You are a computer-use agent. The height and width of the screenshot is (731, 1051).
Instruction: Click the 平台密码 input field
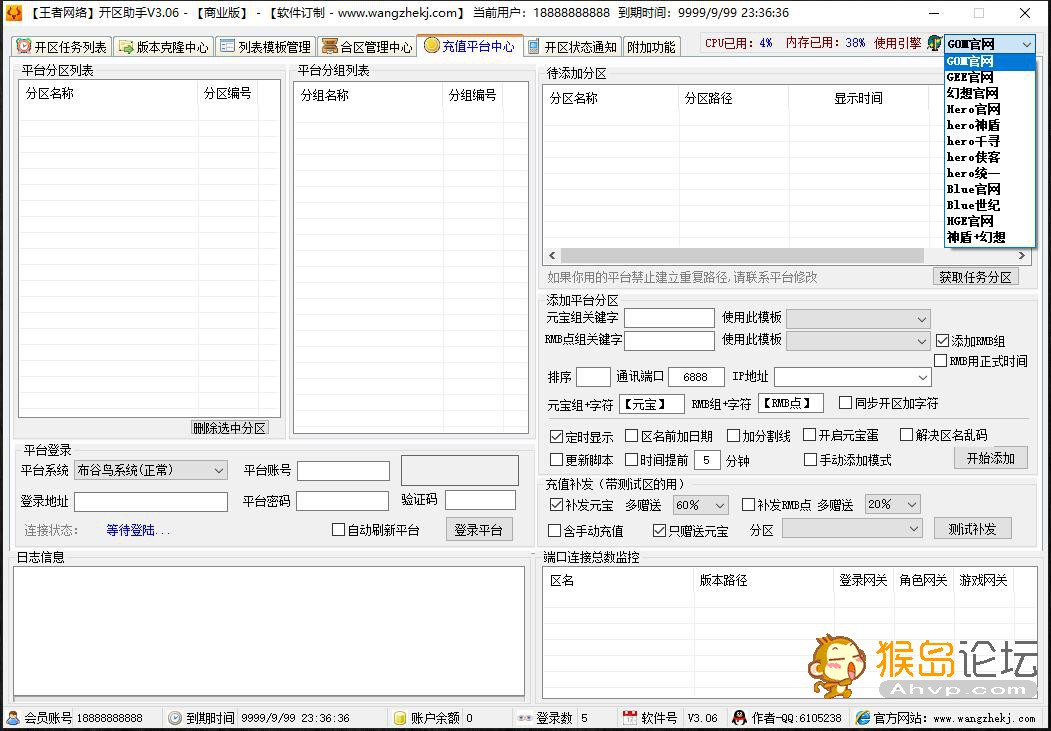click(343, 501)
